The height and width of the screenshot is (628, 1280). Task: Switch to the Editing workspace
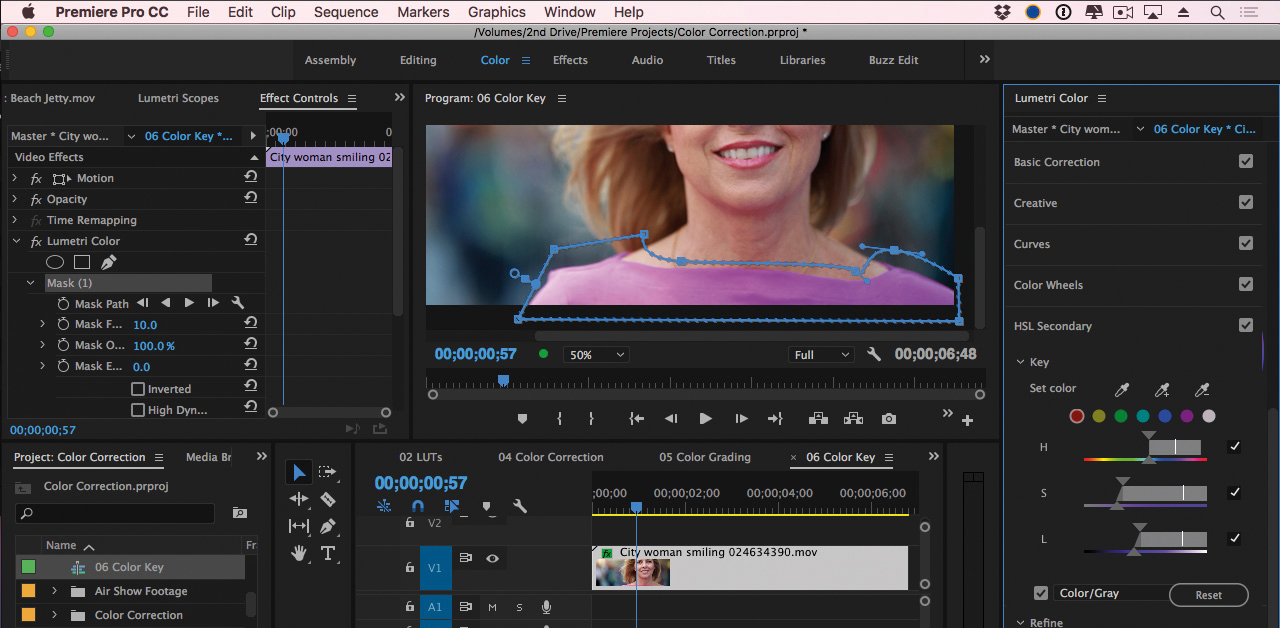418,60
